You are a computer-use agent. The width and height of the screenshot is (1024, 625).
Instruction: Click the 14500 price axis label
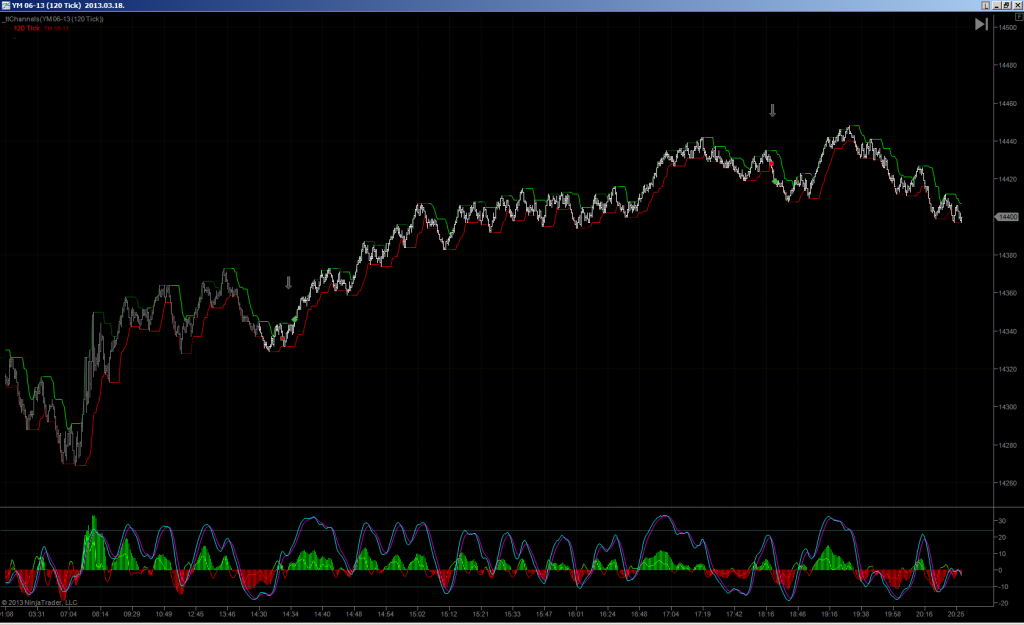tap(1007, 27)
